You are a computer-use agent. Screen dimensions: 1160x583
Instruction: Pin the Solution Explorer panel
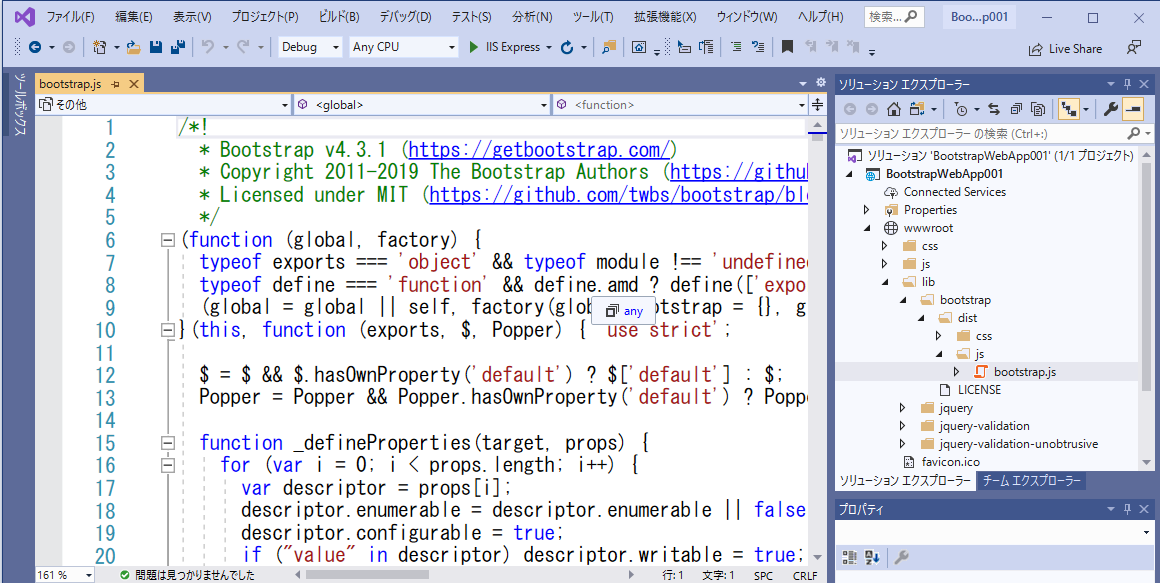[1128, 84]
